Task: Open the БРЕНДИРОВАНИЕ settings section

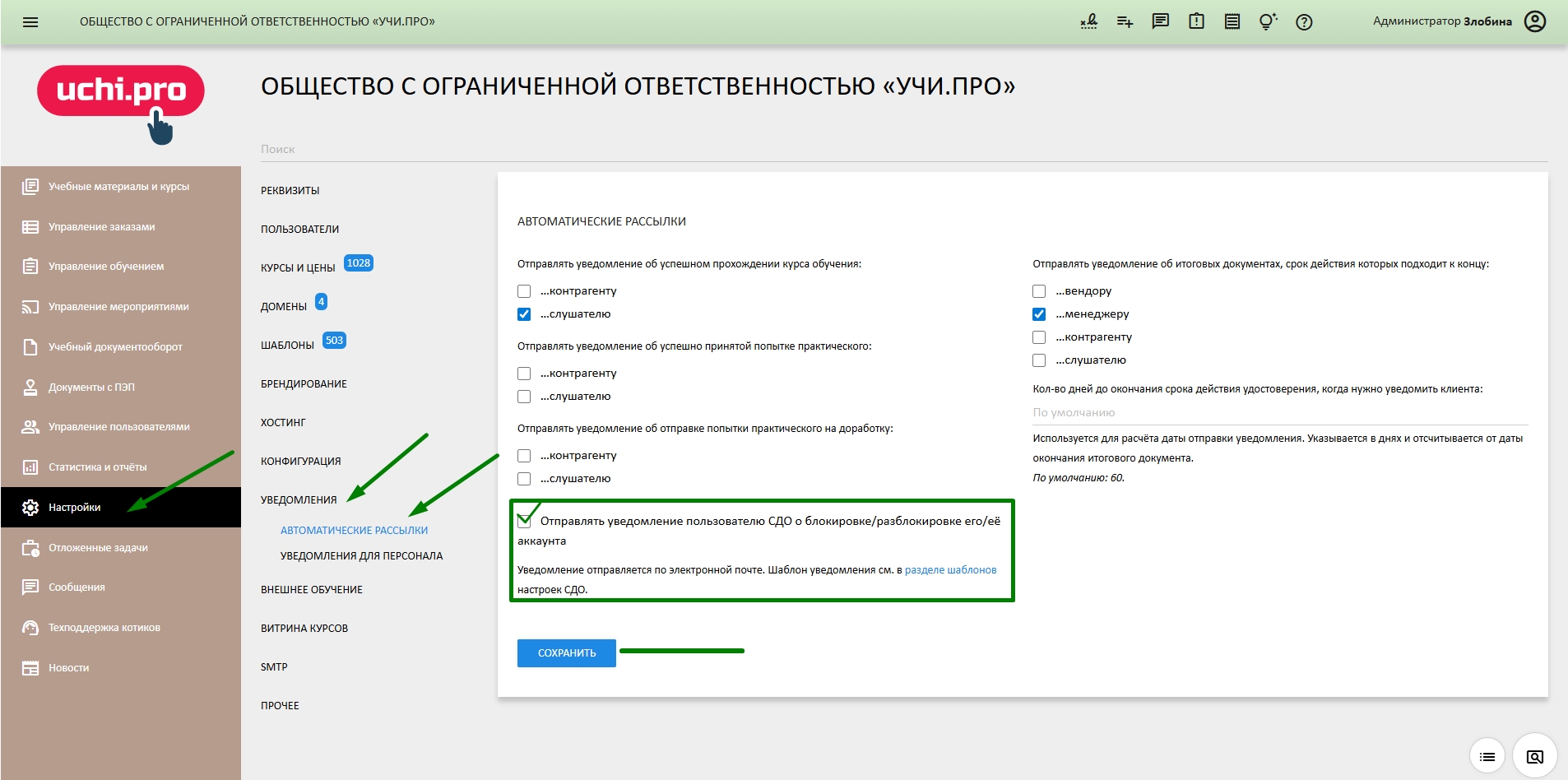Action: [304, 384]
